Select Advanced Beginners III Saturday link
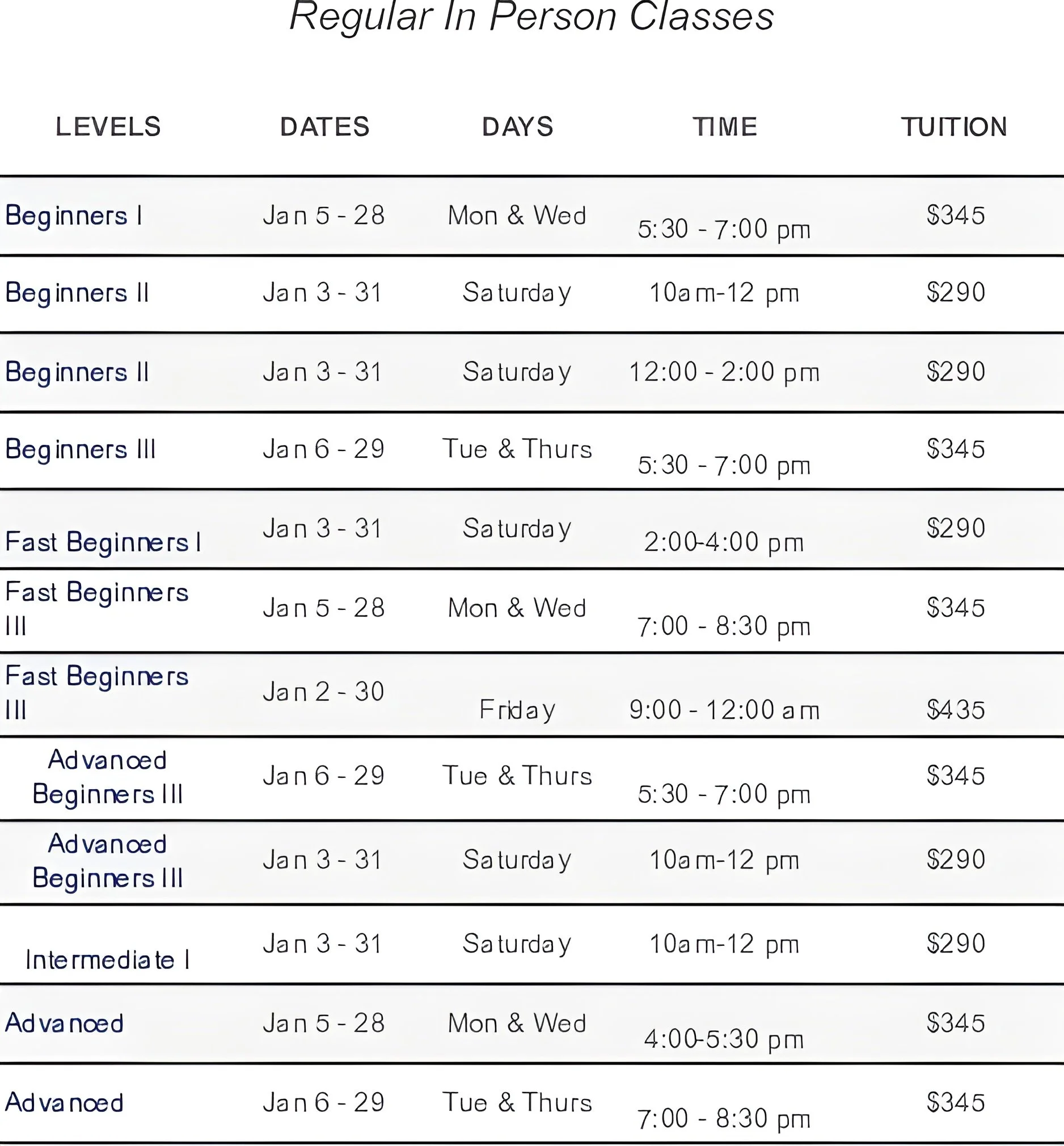1064x1146 pixels. click(x=108, y=861)
